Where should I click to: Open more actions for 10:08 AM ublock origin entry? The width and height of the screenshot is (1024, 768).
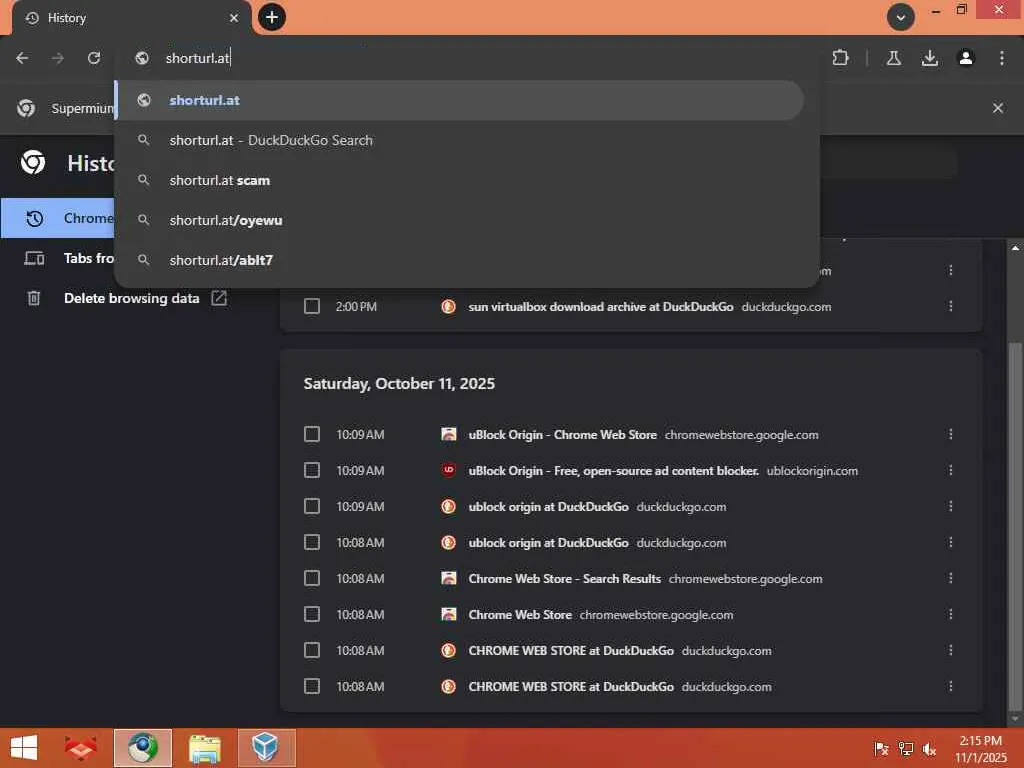[x=951, y=542]
